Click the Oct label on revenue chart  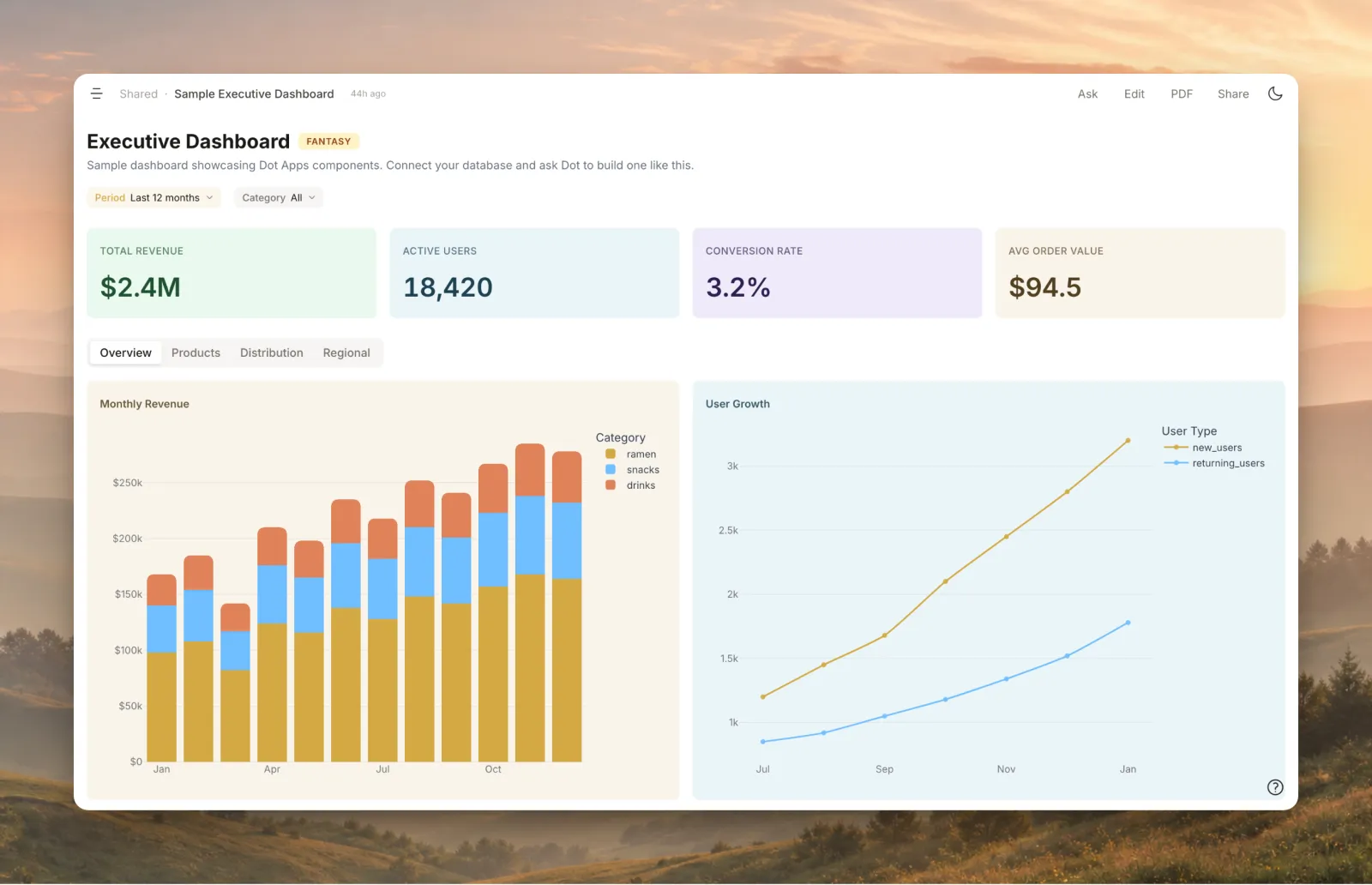[493, 769]
